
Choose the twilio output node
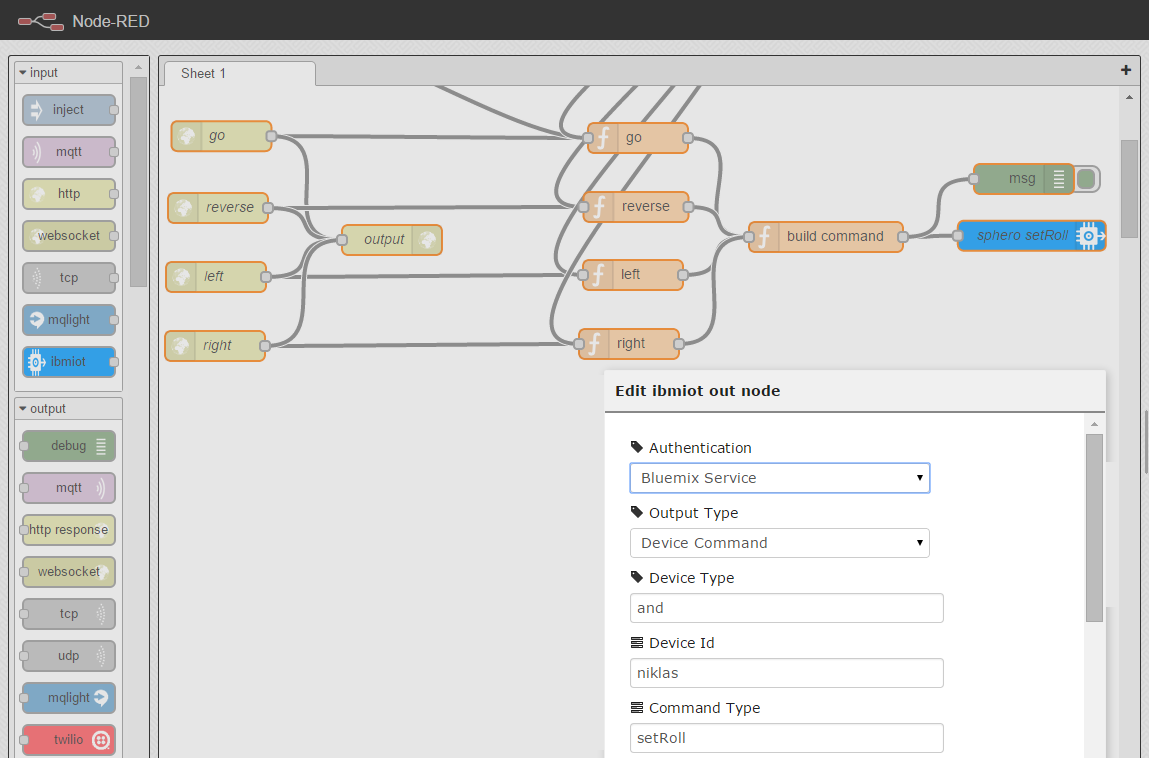(69, 740)
